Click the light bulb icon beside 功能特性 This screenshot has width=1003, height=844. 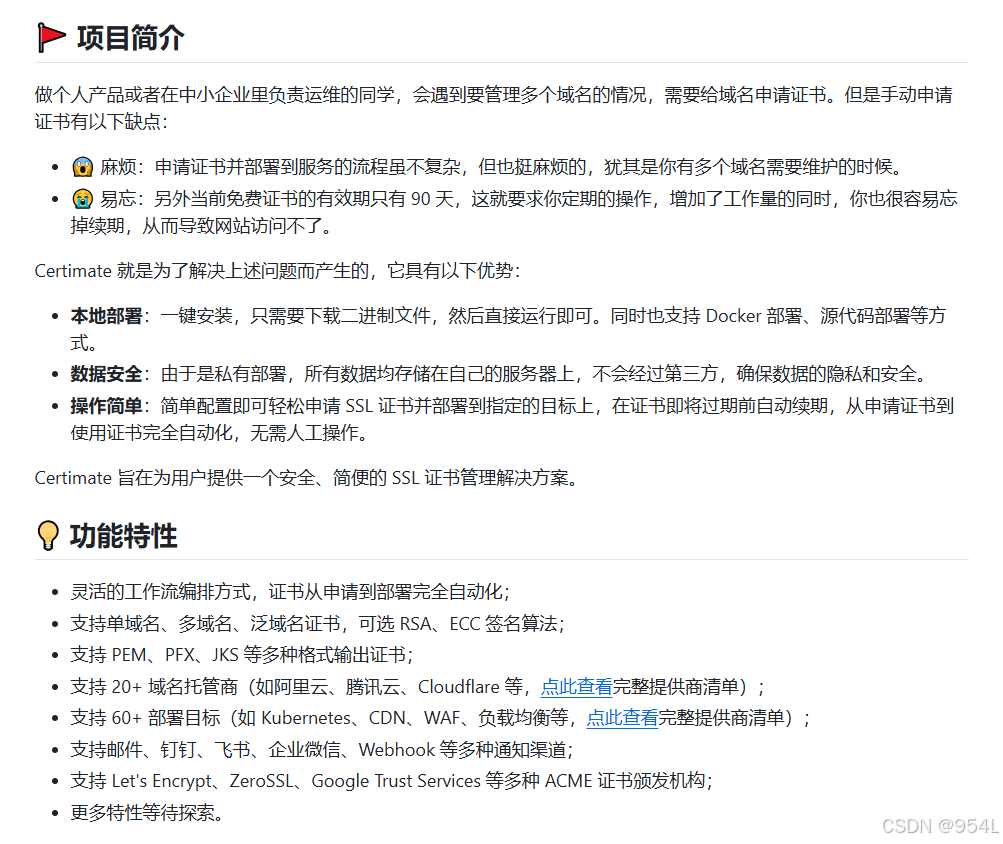coord(48,536)
